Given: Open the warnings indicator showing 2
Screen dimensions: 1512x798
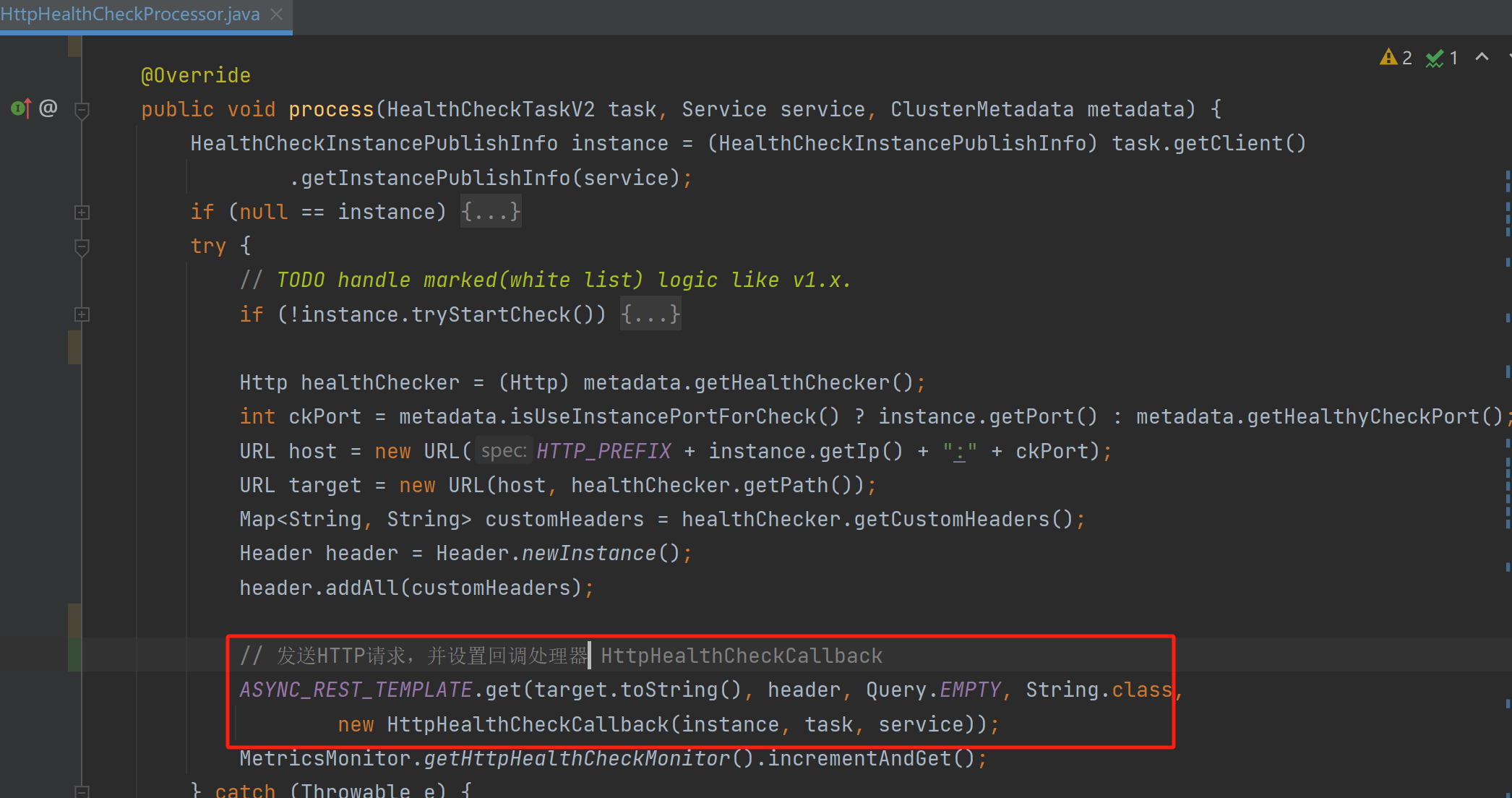Looking at the screenshot, I should 1395,58.
